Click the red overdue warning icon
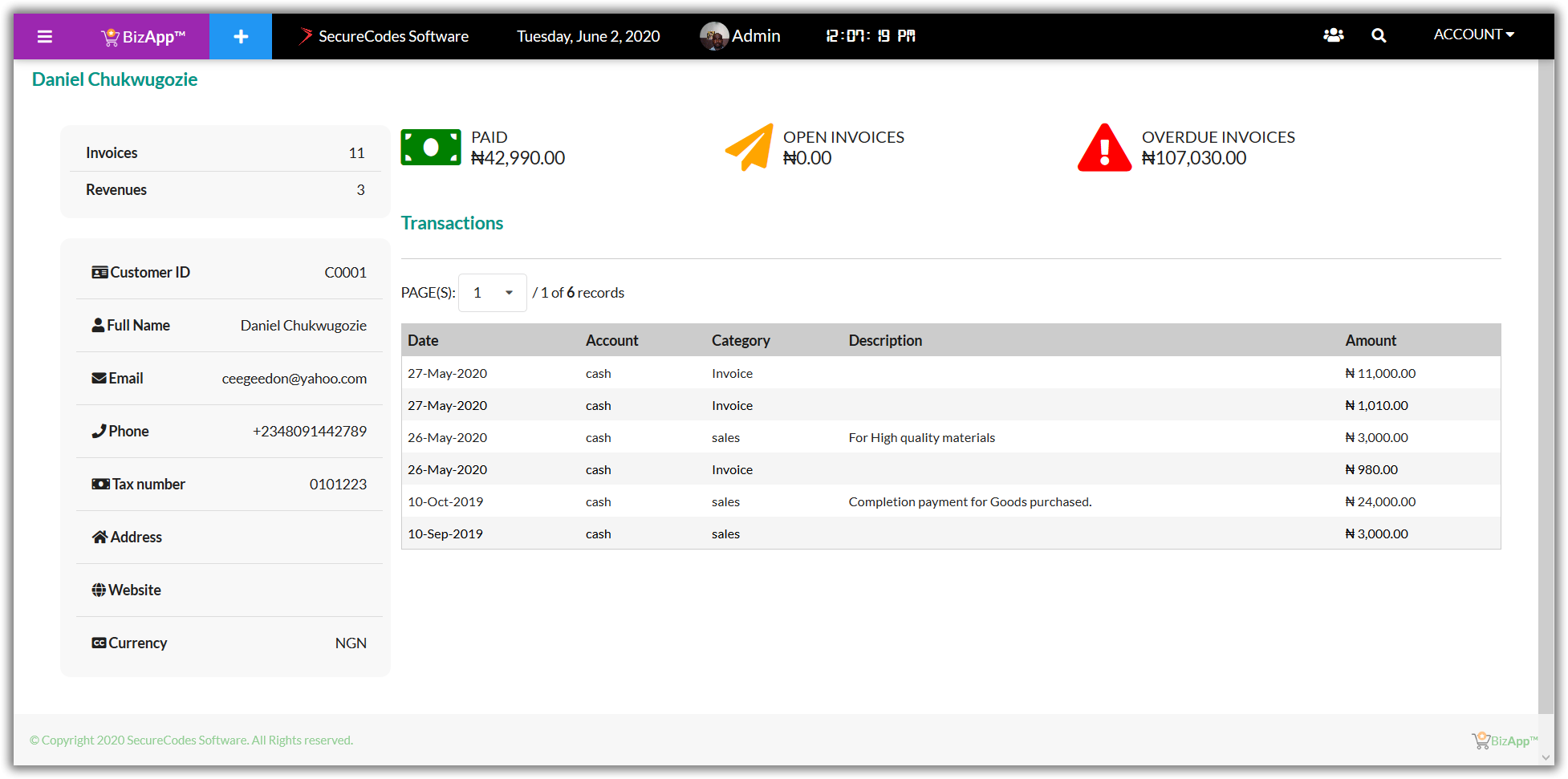The width and height of the screenshot is (1568, 779). (x=1104, y=148)
